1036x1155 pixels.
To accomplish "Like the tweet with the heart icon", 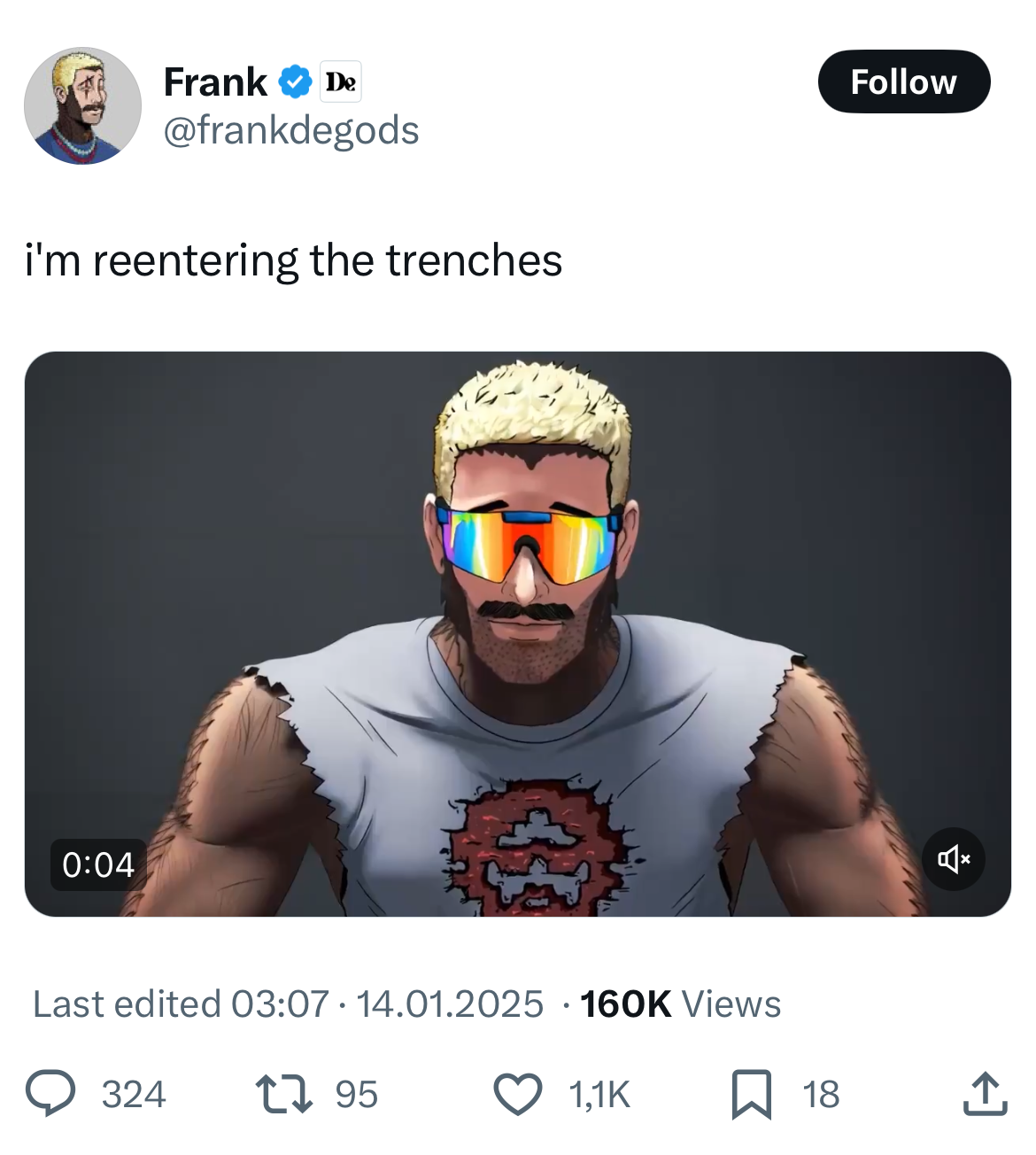I will pyautogui.click(x=517, y=1093).
